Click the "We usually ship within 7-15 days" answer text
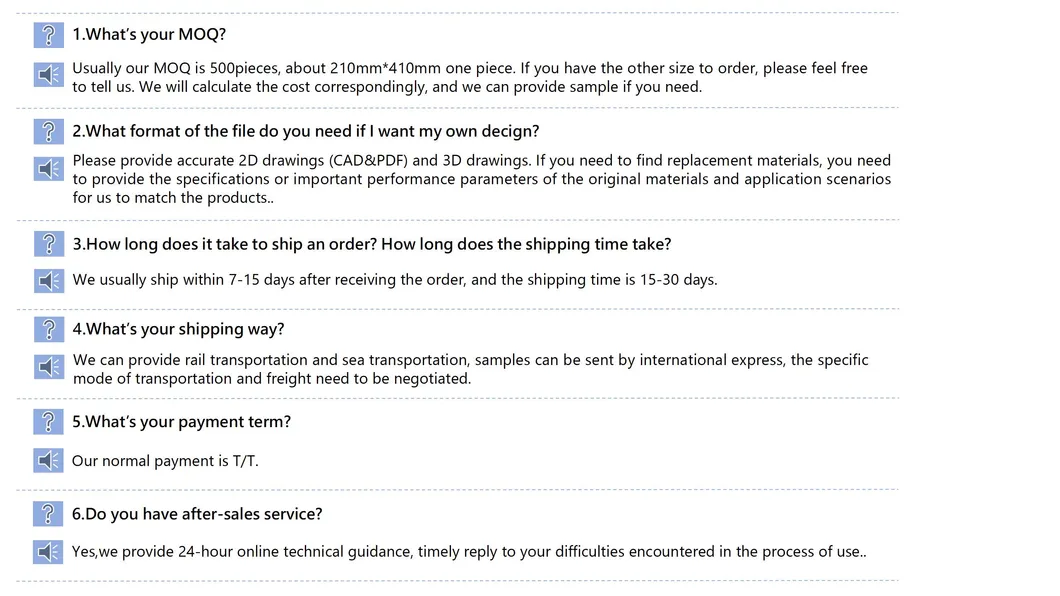 (x=394, y=280)
